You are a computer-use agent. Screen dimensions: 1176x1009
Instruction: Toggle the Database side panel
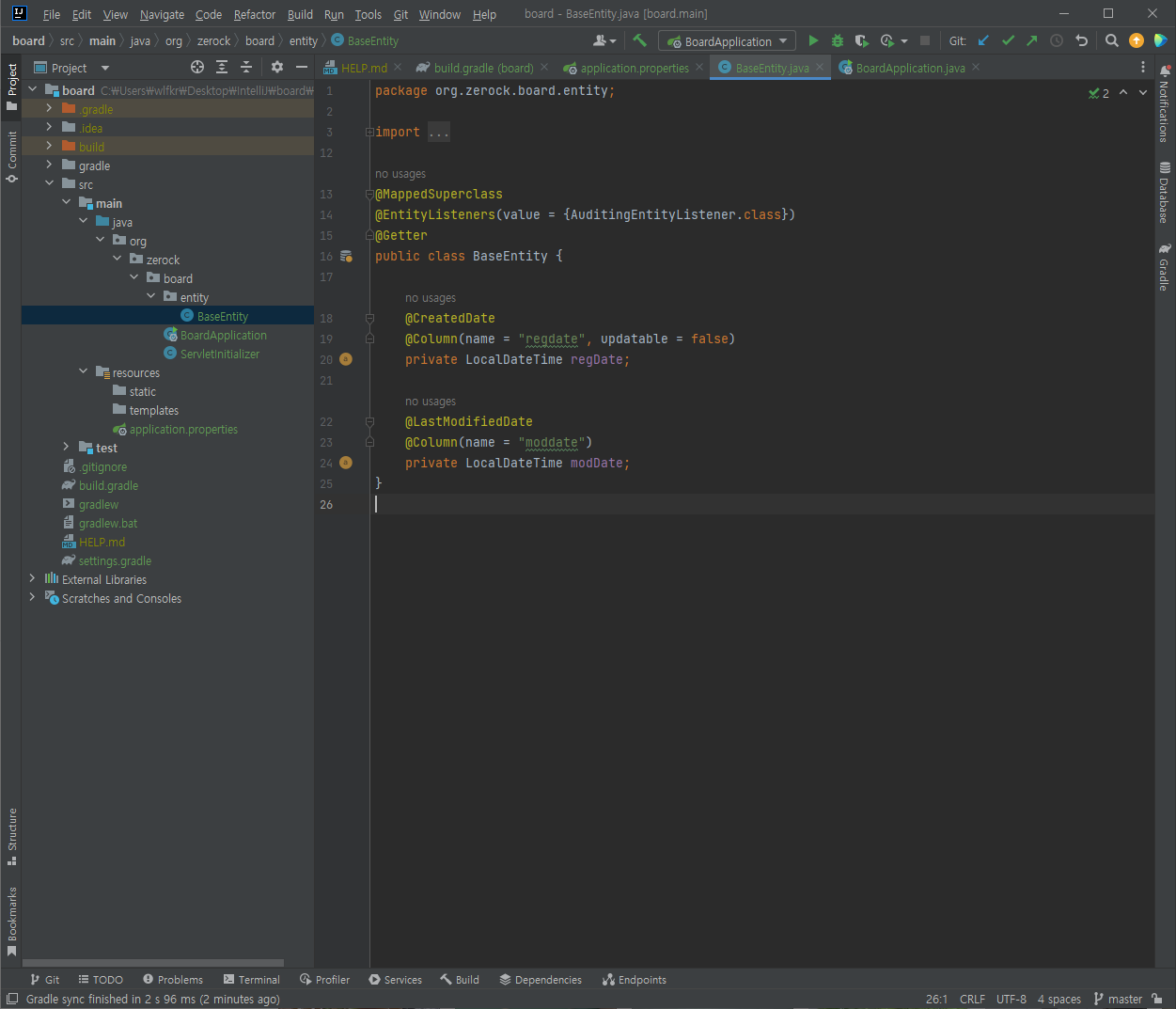(1165, 192)
